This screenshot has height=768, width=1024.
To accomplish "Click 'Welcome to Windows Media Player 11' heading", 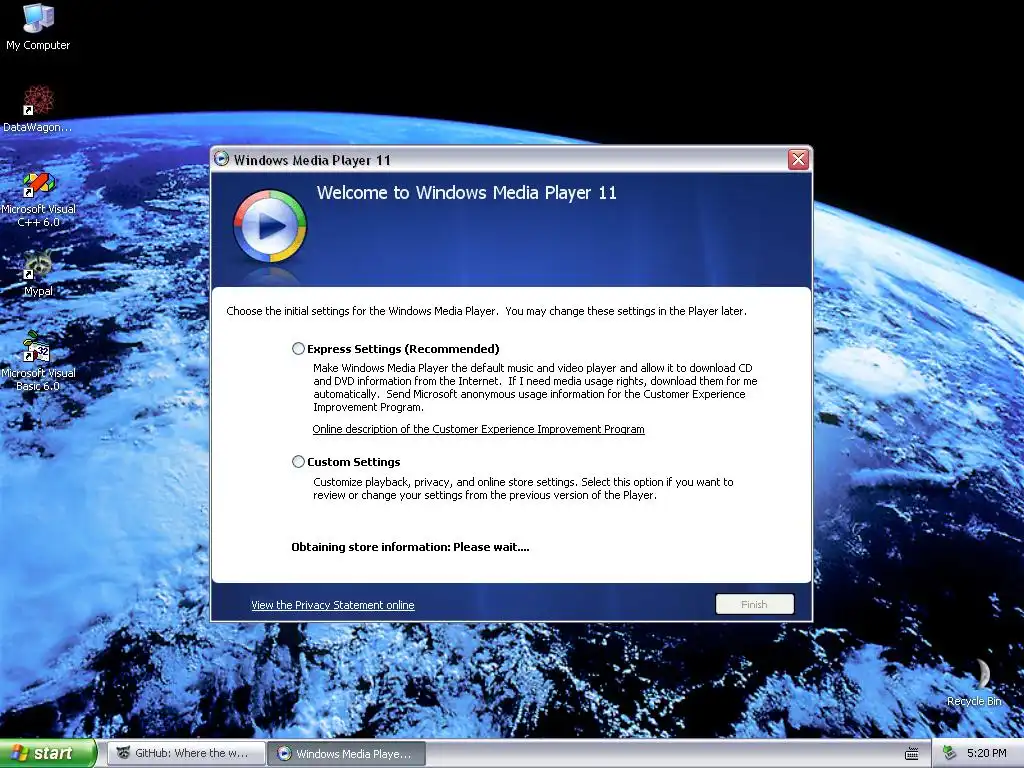I will 466,193.
